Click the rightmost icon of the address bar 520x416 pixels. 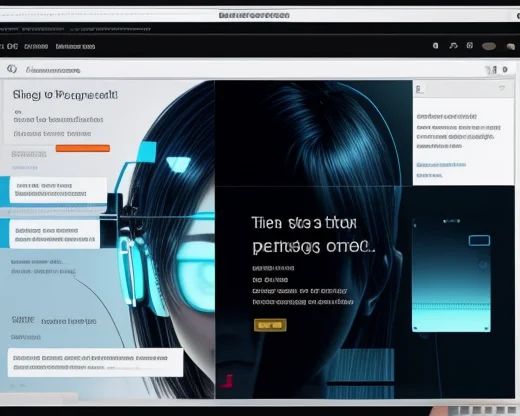(x=505, y=70)
